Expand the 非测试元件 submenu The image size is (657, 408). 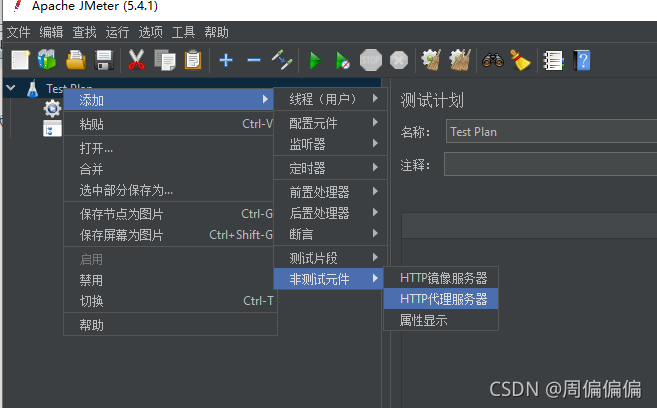point(329,279)
